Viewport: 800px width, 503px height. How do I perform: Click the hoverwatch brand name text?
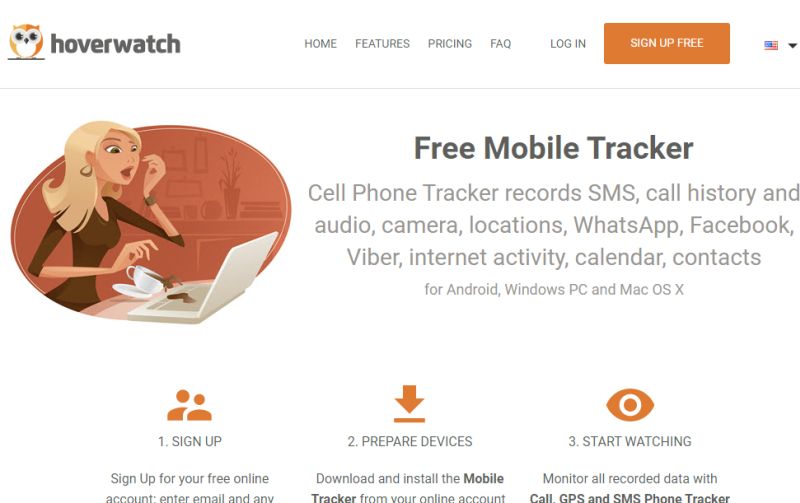pos(115,44)
